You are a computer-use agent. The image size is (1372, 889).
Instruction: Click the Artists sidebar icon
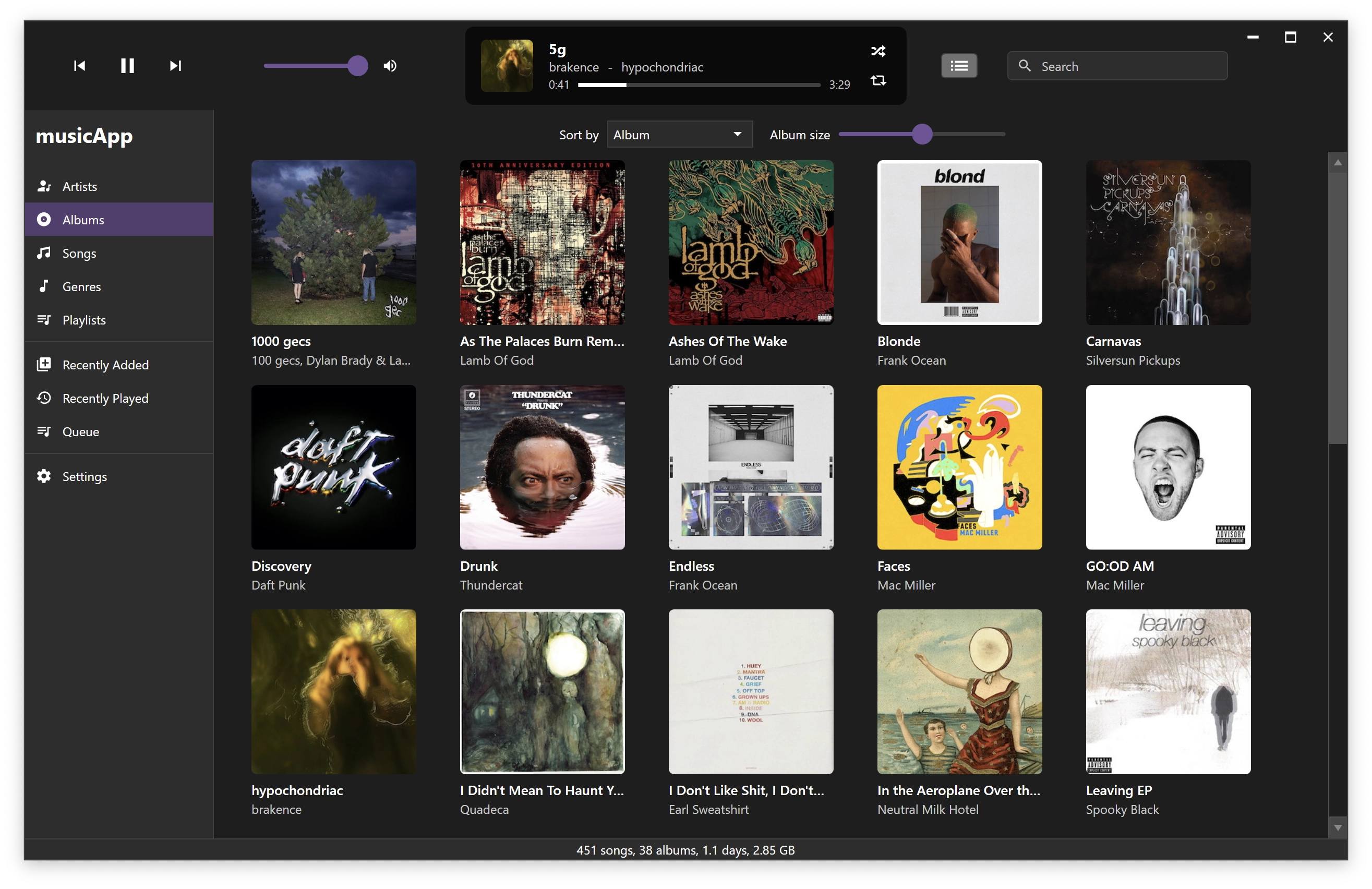pos(44,186)
